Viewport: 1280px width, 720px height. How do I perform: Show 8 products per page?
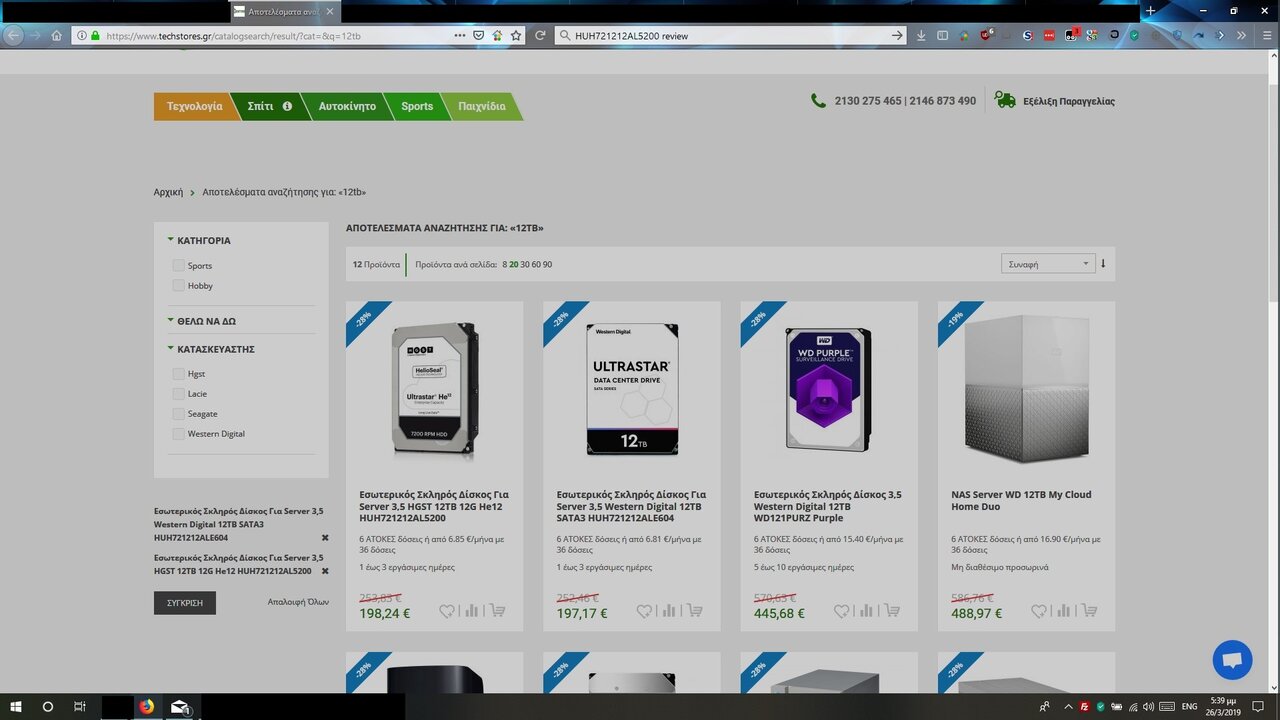click(505, 265)
